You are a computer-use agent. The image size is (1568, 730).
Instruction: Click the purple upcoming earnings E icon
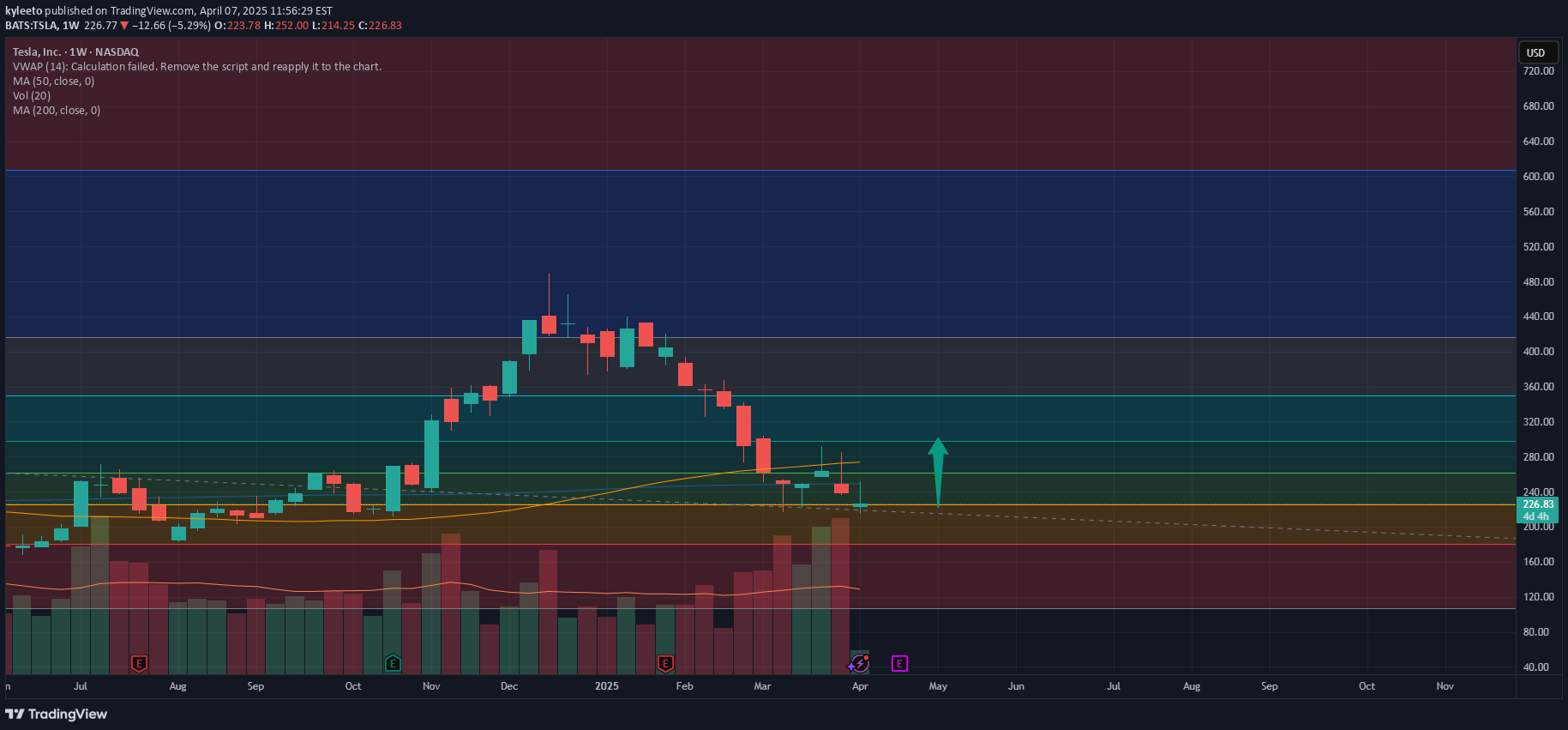tap(899, 663)
